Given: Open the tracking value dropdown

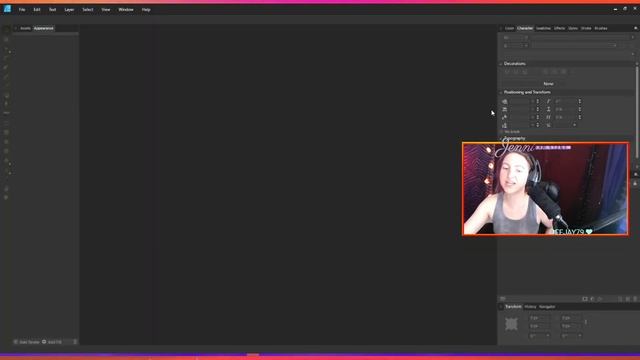Looking at the screenshot, I should click(x=533, y=109).
